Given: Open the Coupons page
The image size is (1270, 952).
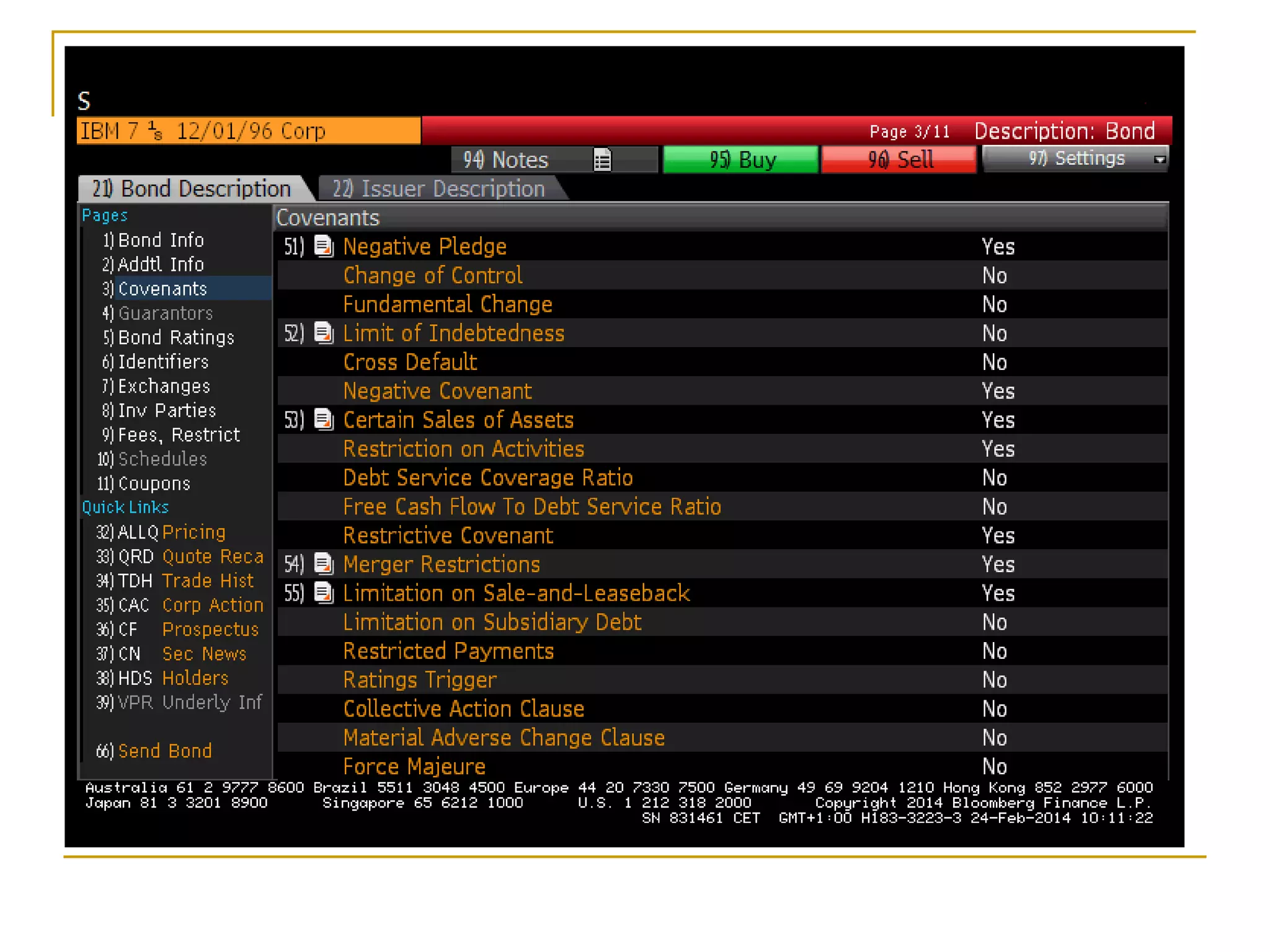Looking at the screenshot, I should (x=154, y=483).
